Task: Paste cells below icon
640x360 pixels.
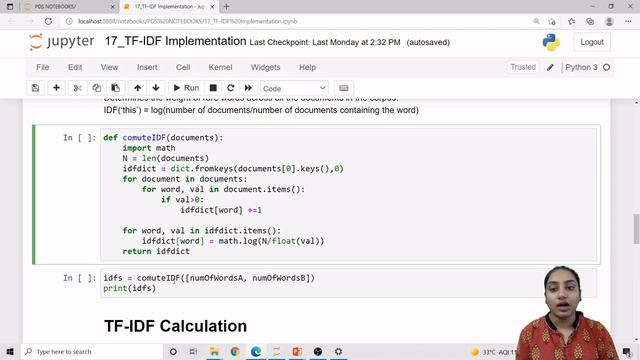Action: point(116,88)
